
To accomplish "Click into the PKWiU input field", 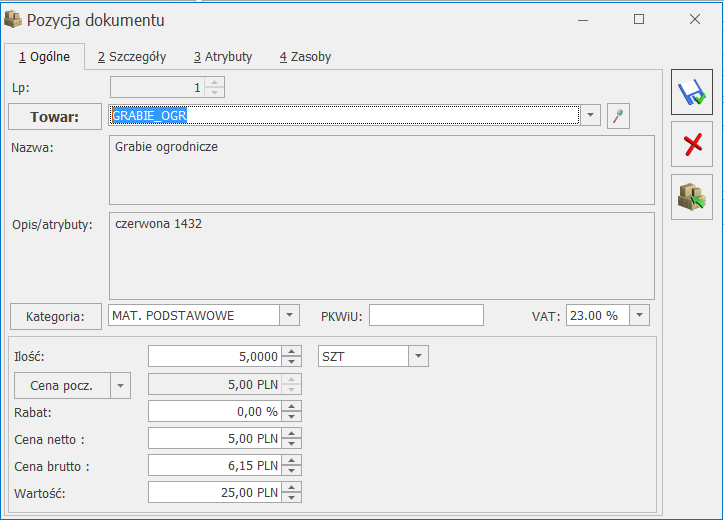I will 426,315.
